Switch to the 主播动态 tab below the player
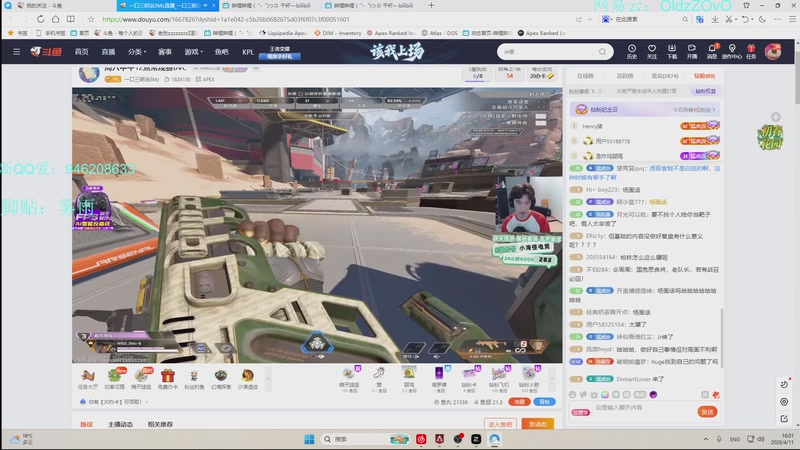This screenshot has height=450, width=800. [x=120, y=424]
